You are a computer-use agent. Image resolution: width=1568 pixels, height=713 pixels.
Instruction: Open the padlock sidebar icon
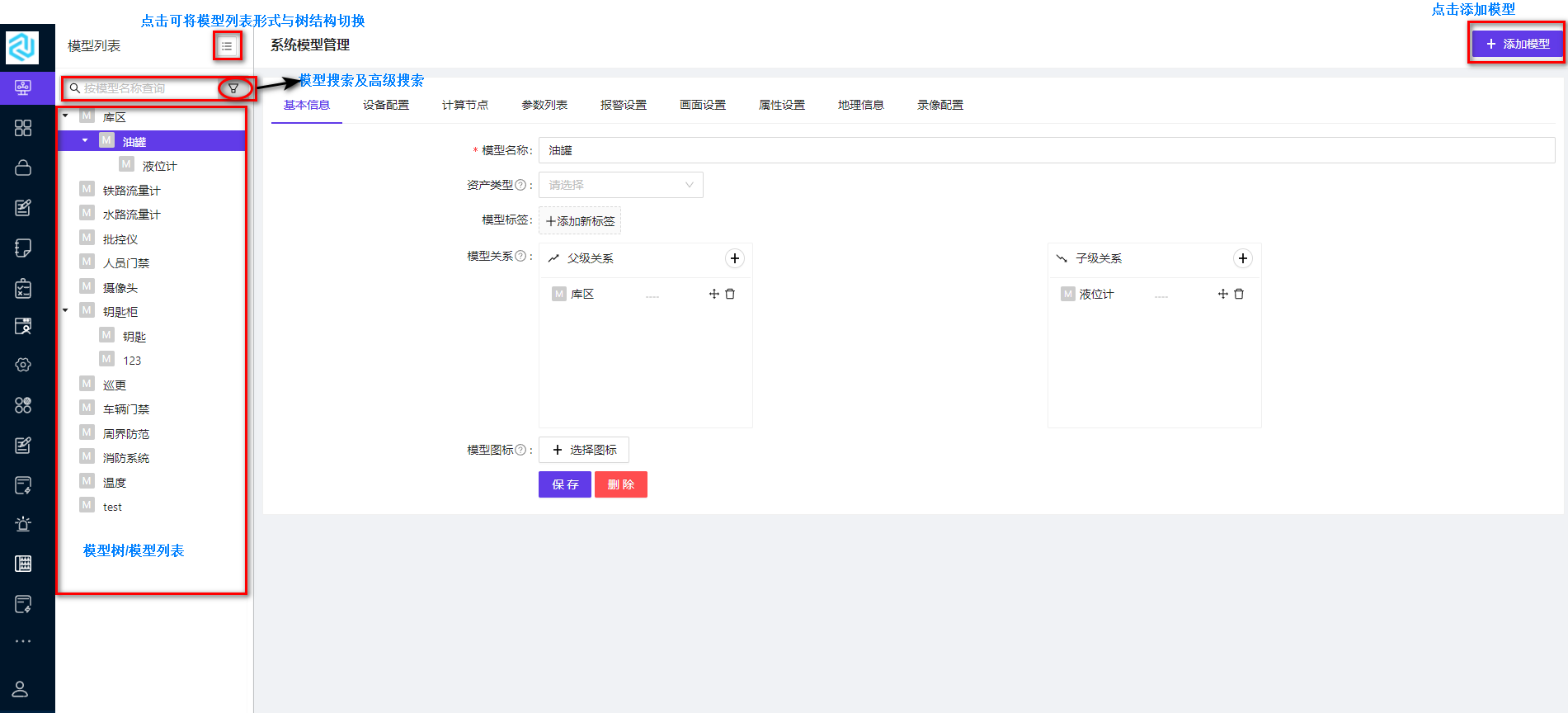click(x=23, y=168)
